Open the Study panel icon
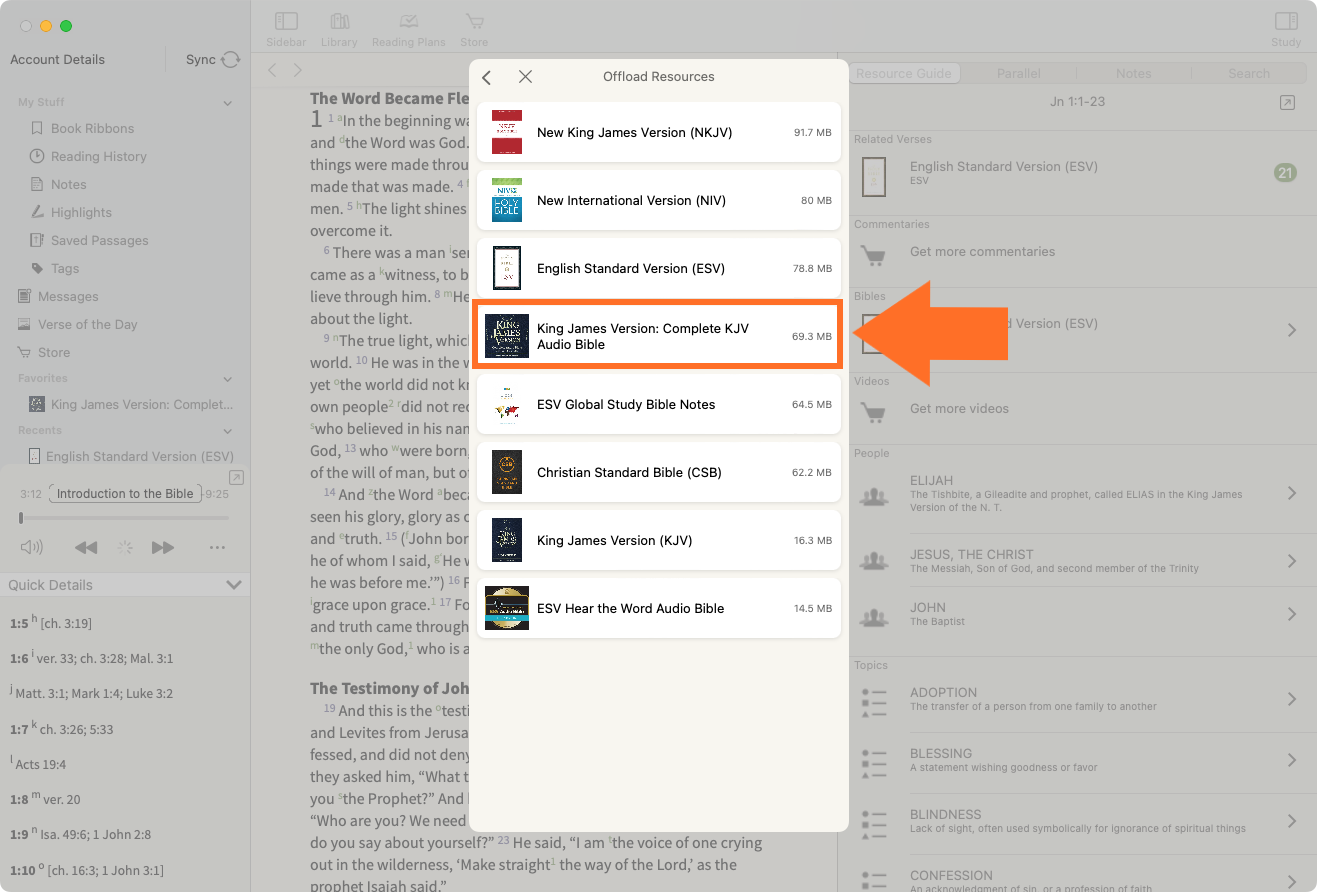The image size is (1317, 892). [x=1286, y=22]
